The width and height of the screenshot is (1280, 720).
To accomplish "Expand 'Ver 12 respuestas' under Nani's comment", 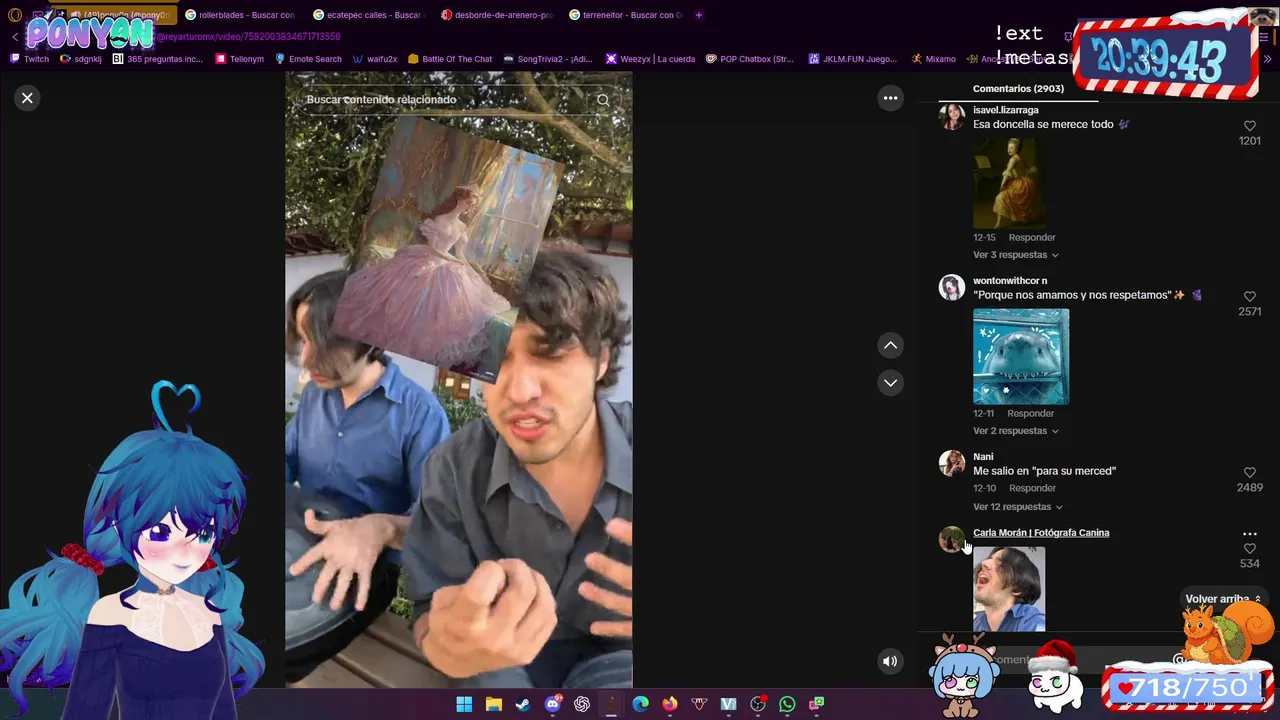I will pos(1017,507).
